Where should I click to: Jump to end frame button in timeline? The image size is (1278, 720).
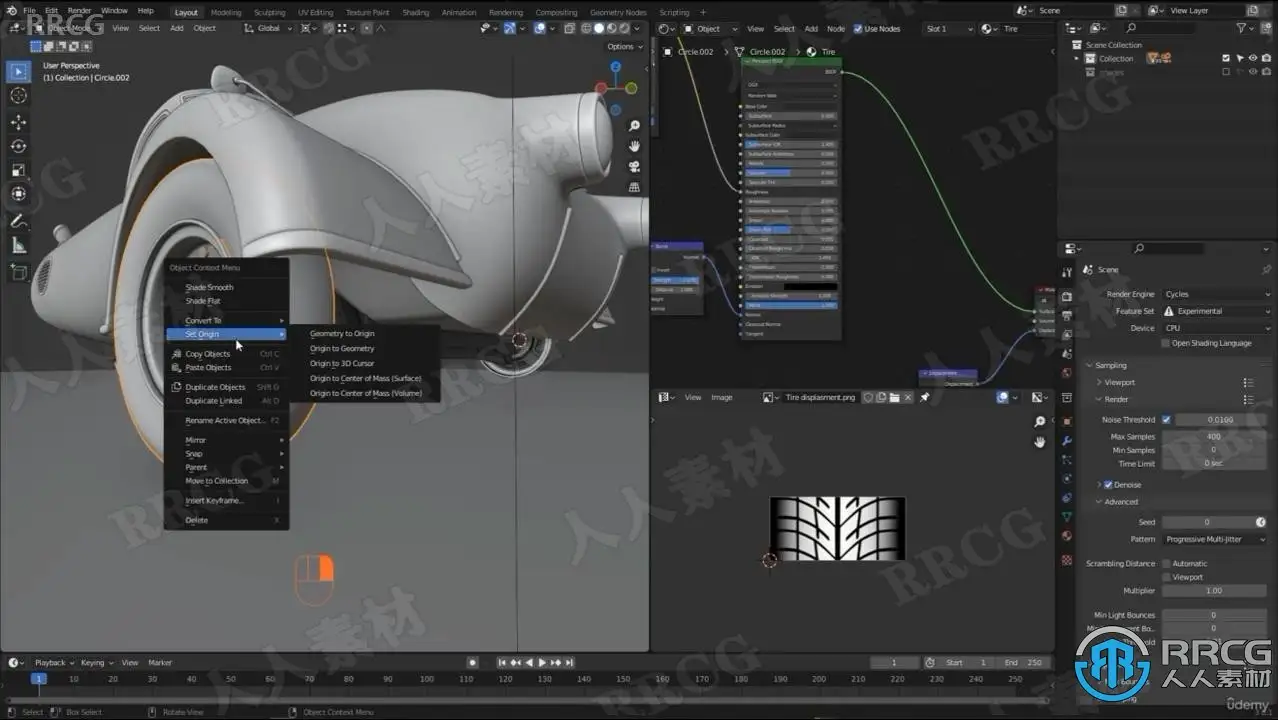569,662
